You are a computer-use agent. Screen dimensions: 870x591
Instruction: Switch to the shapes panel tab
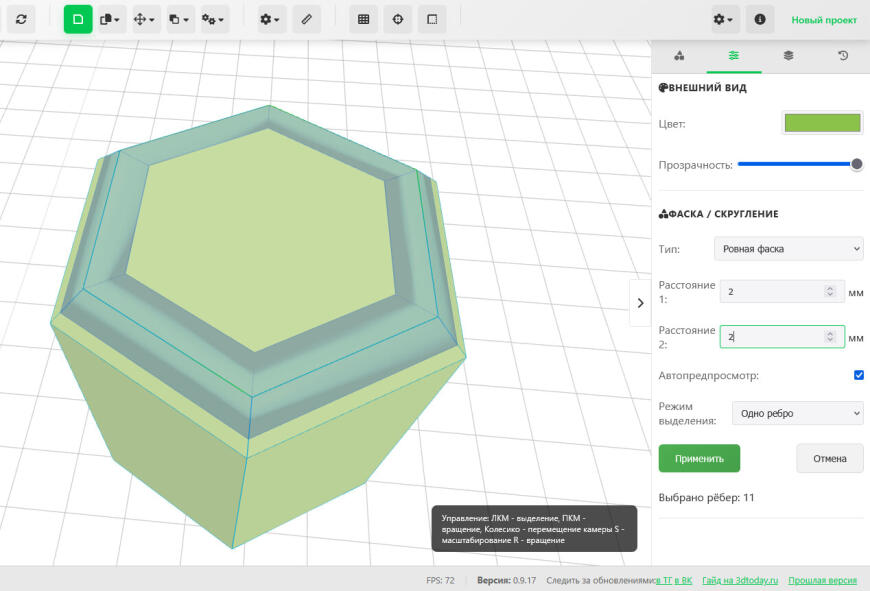679,56
